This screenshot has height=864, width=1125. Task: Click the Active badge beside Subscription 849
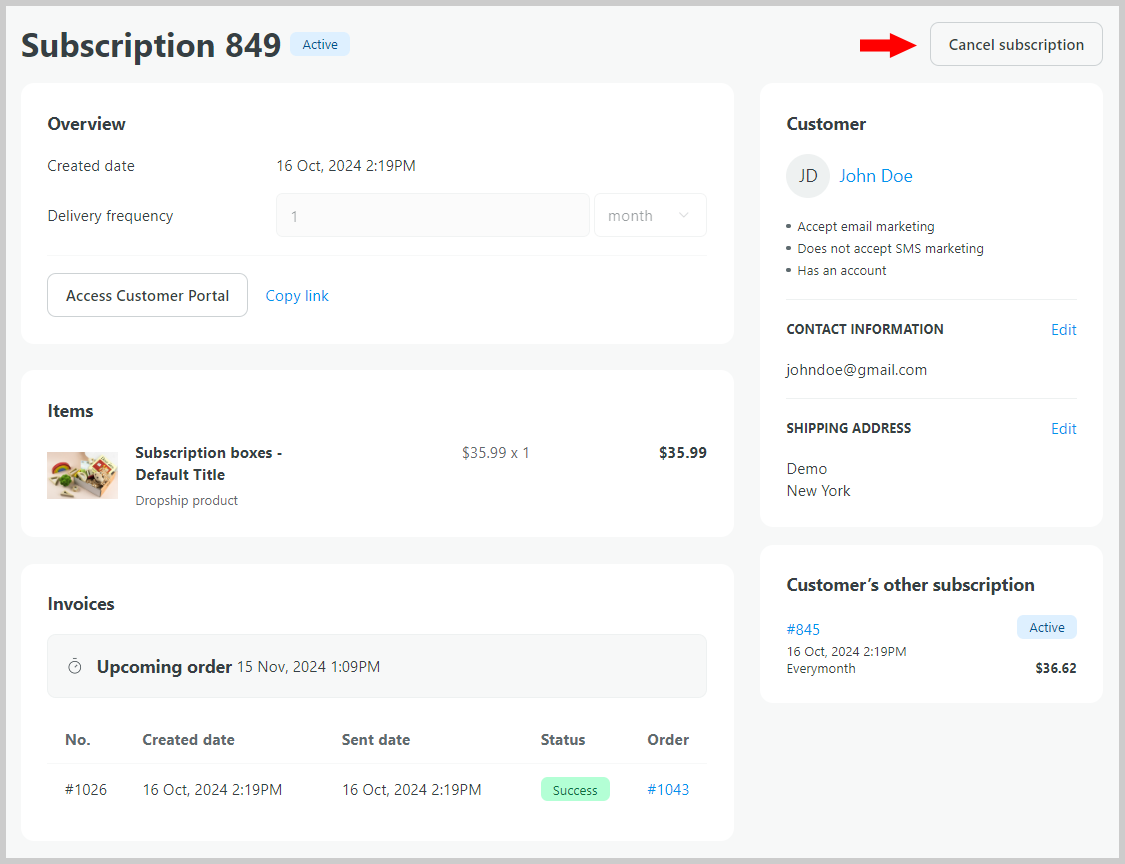pyautogui.click(x=320, y=45)
